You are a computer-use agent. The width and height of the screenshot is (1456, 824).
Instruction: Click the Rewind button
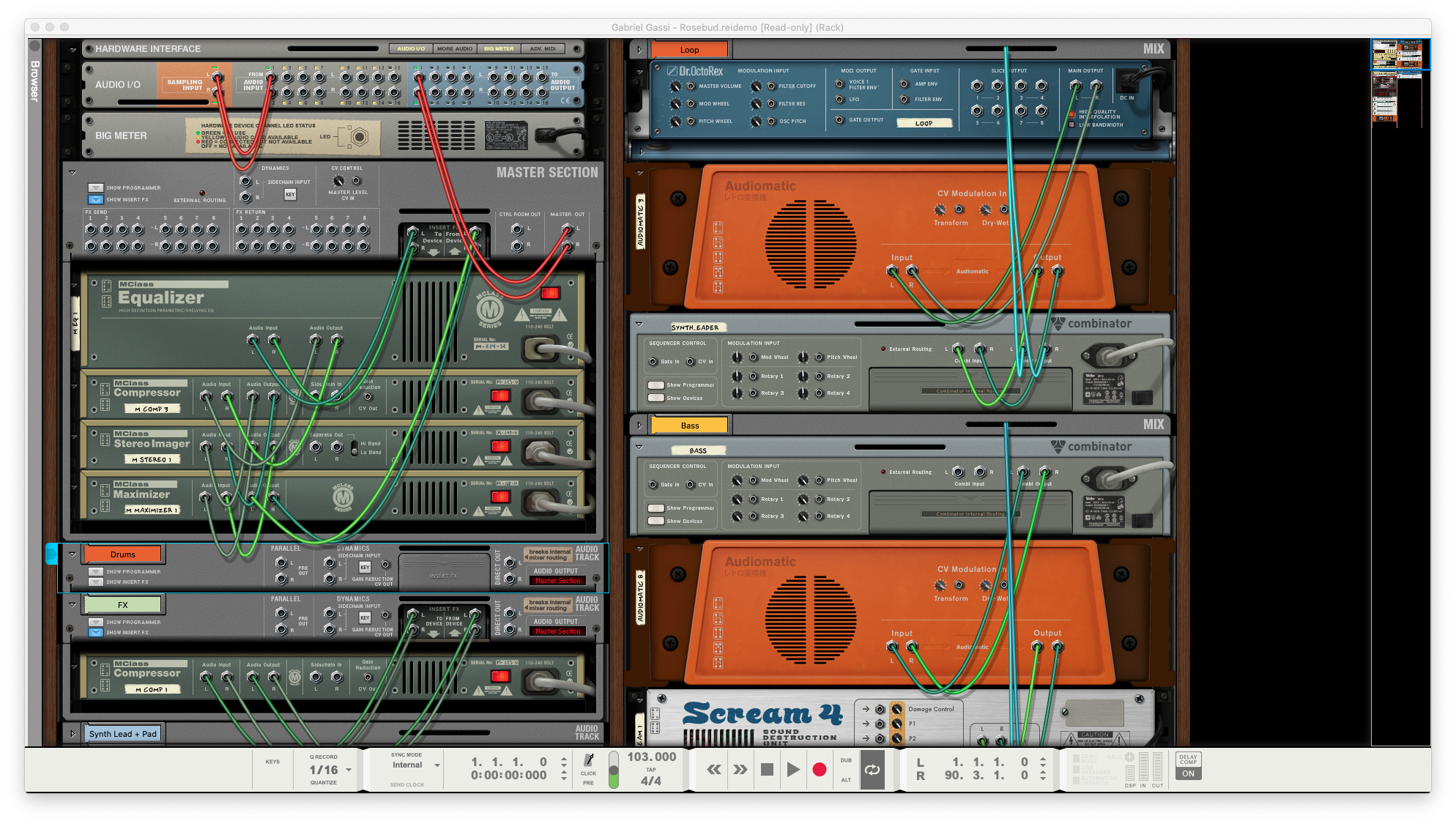[713, 769]
